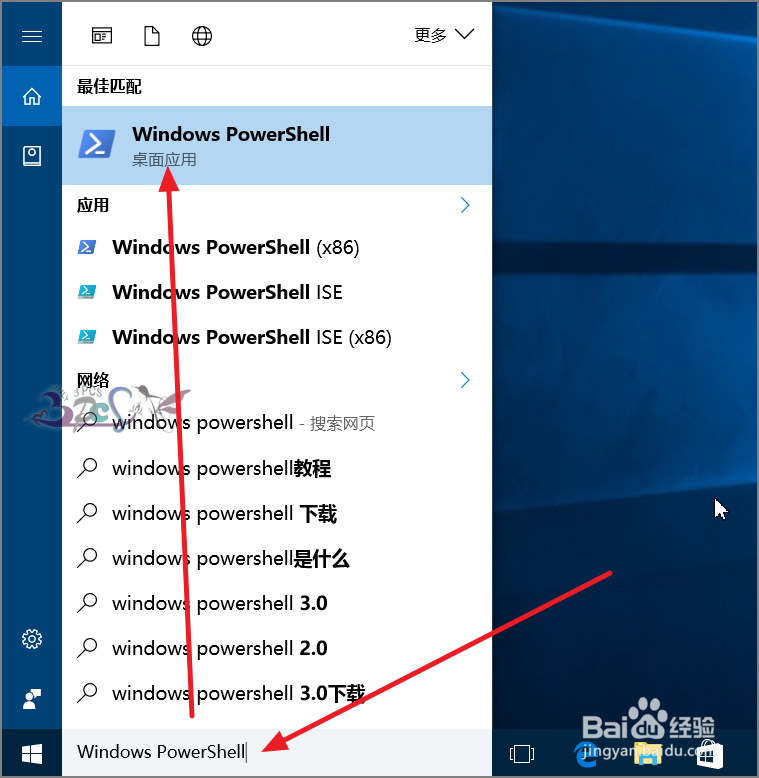Expand the 应用 section arrow

pos(465,205)
